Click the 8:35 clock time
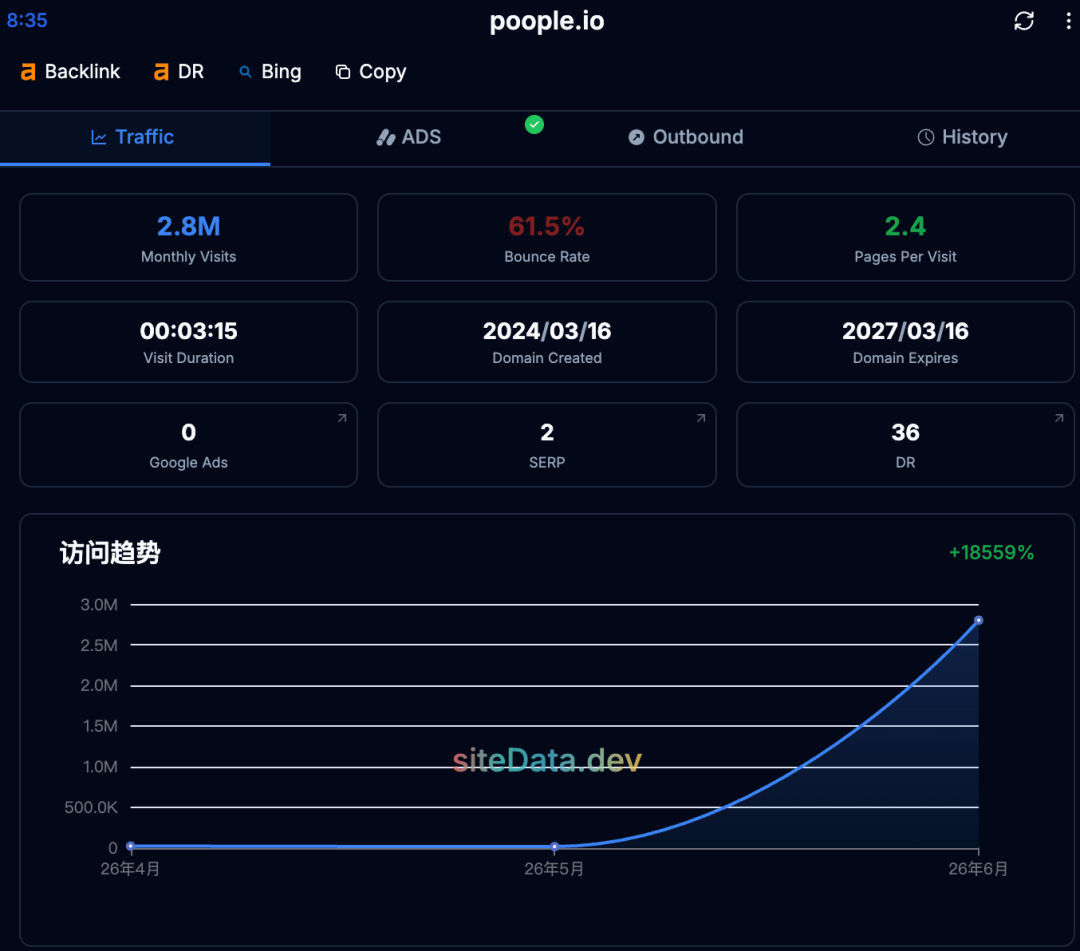Screen dimensions: 1080x951 point(27,20)
